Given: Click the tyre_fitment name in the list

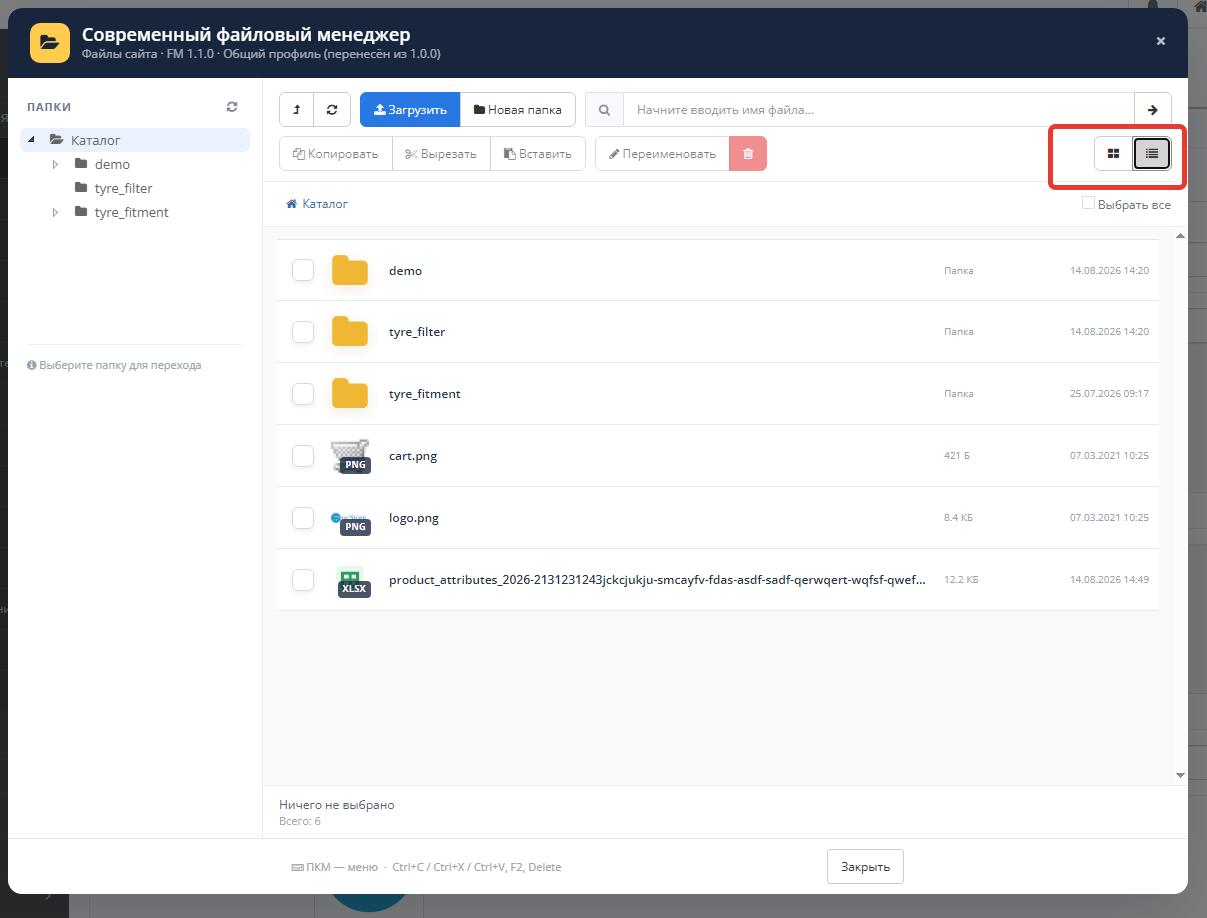Looking at the screenshot, I should point(425,394).
